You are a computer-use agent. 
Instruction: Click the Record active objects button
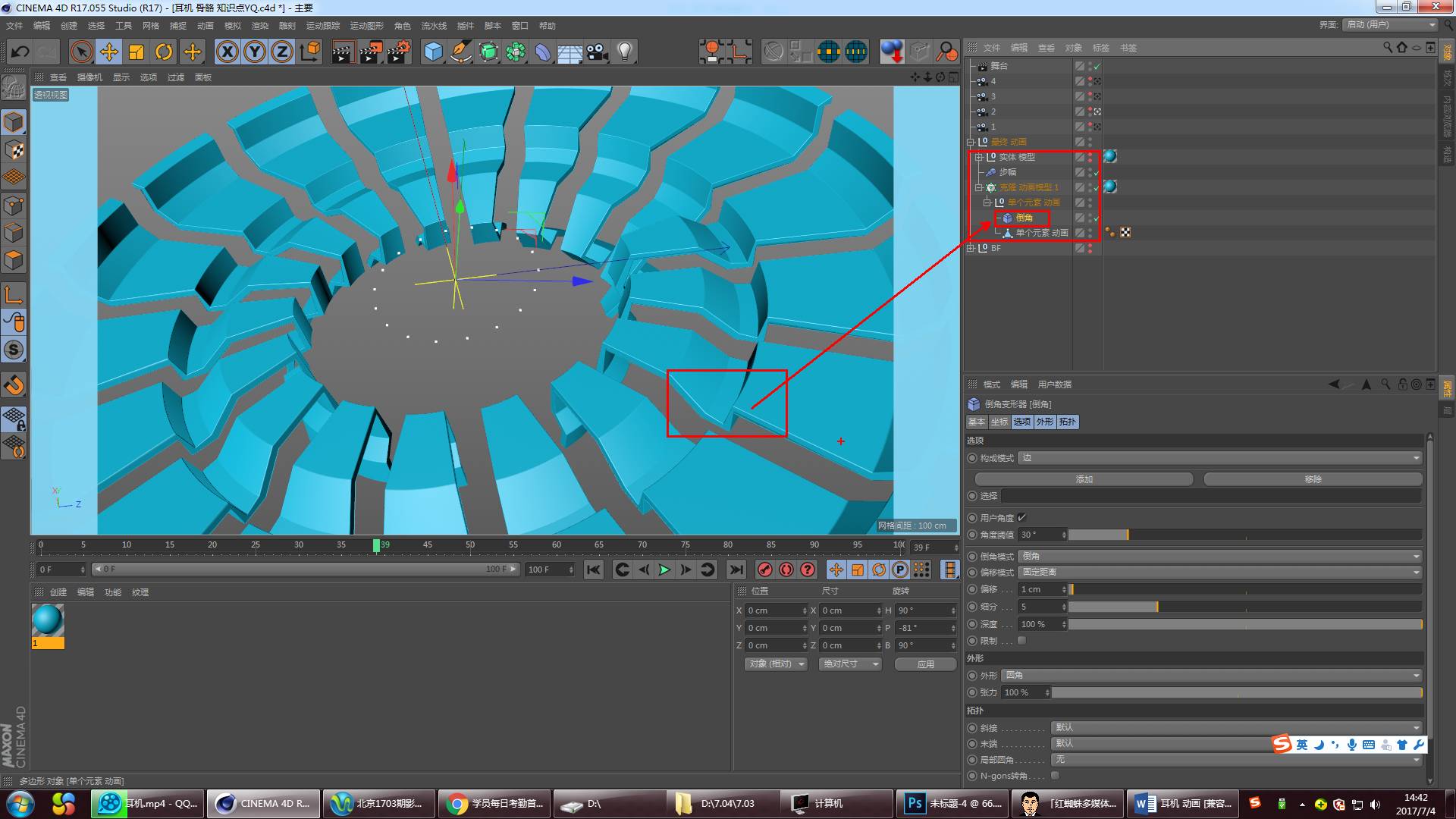[x=765, y=570]
